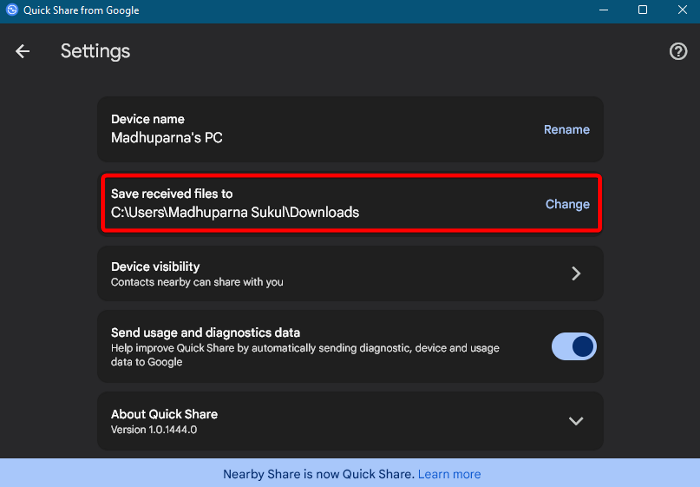Maximize the Quick Share window

coord(642,10)
